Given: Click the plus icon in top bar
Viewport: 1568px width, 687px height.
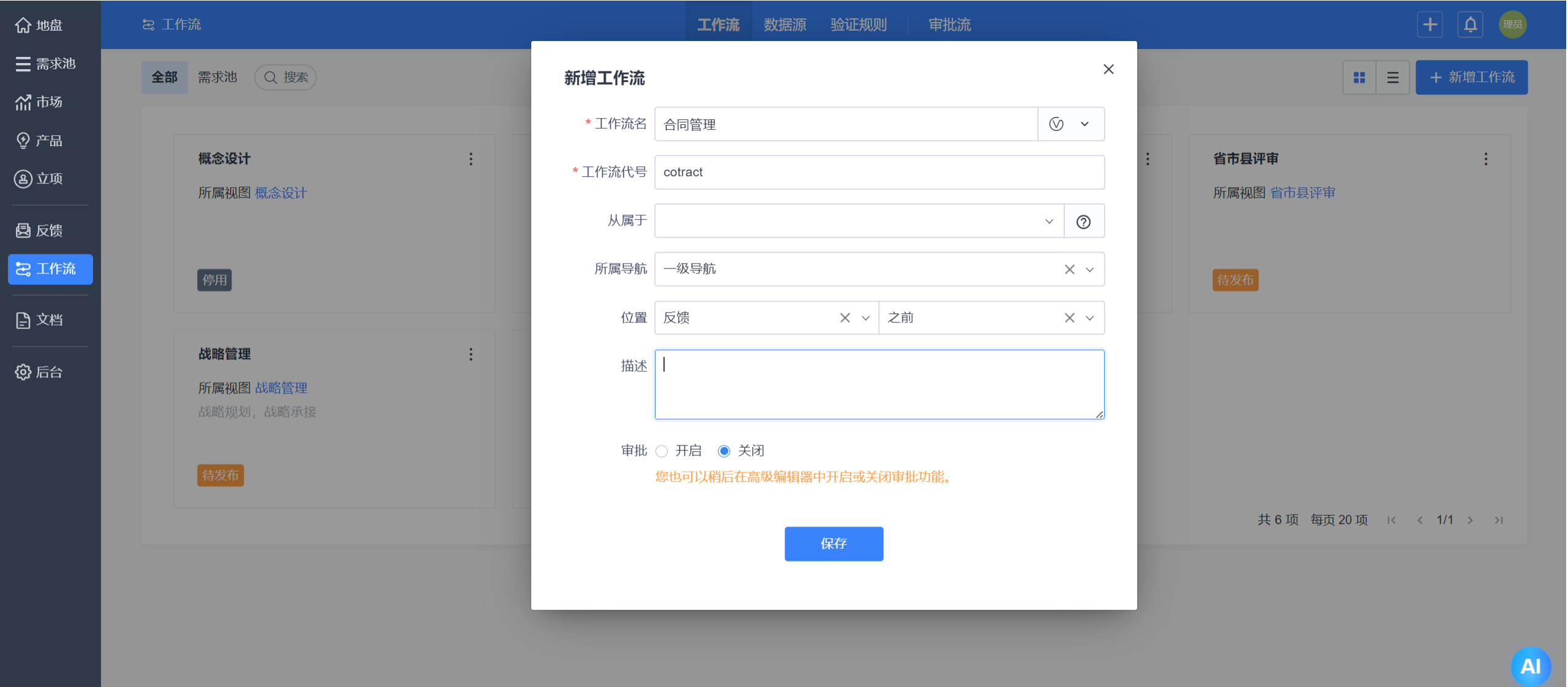Looking at the screenshot, I should click(x=1430, y=25).
